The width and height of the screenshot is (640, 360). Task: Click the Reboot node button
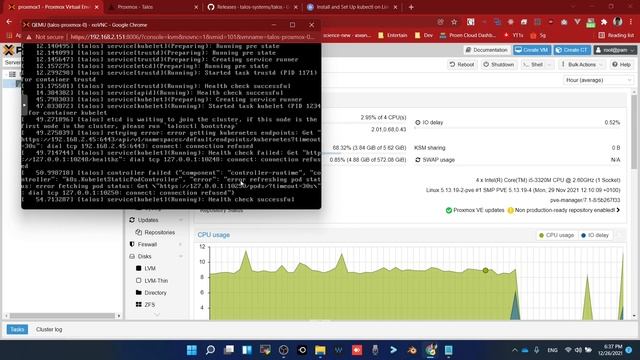coord(462,64)
